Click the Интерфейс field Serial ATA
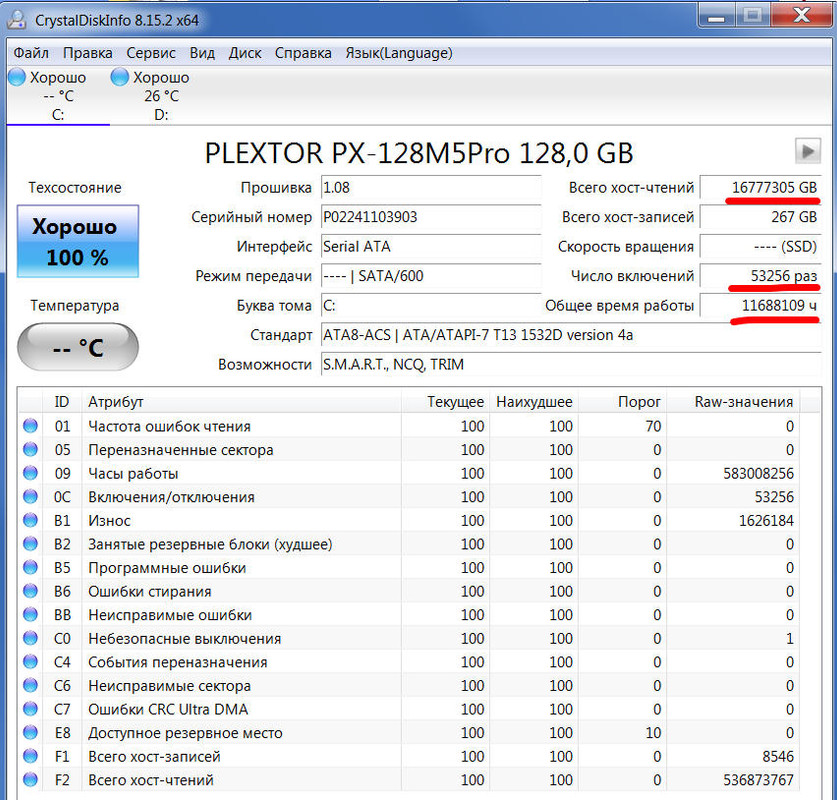837x800 pixels. [431, 247]
